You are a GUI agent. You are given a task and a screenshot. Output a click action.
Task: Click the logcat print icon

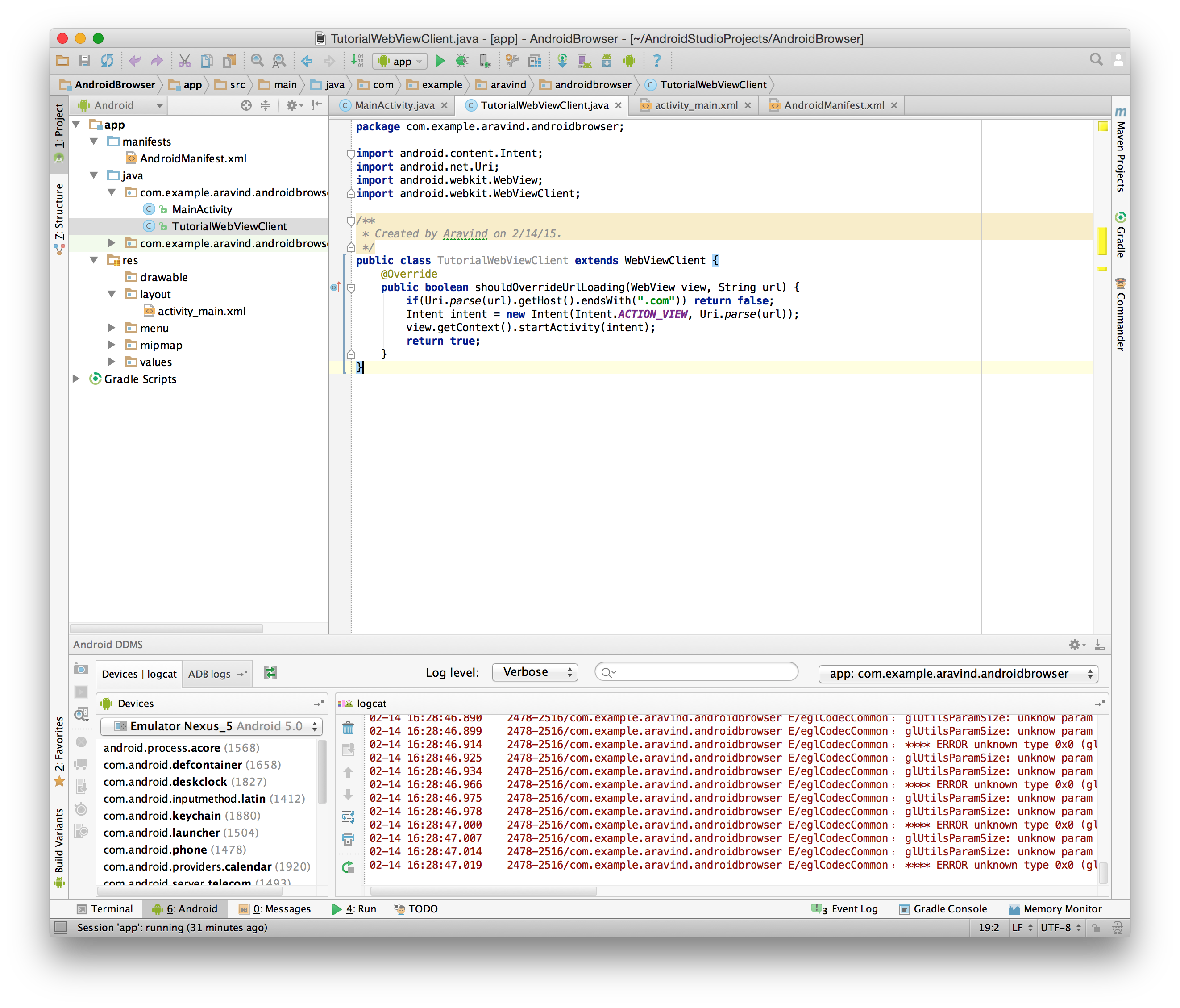[x=348, y=839]
